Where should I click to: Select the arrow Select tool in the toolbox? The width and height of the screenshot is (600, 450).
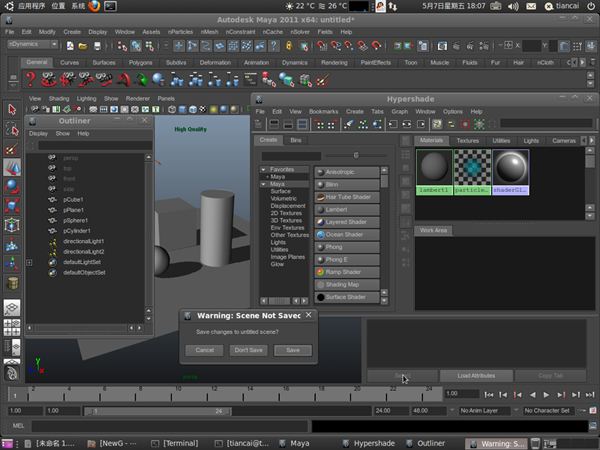(x=12, y=110)
